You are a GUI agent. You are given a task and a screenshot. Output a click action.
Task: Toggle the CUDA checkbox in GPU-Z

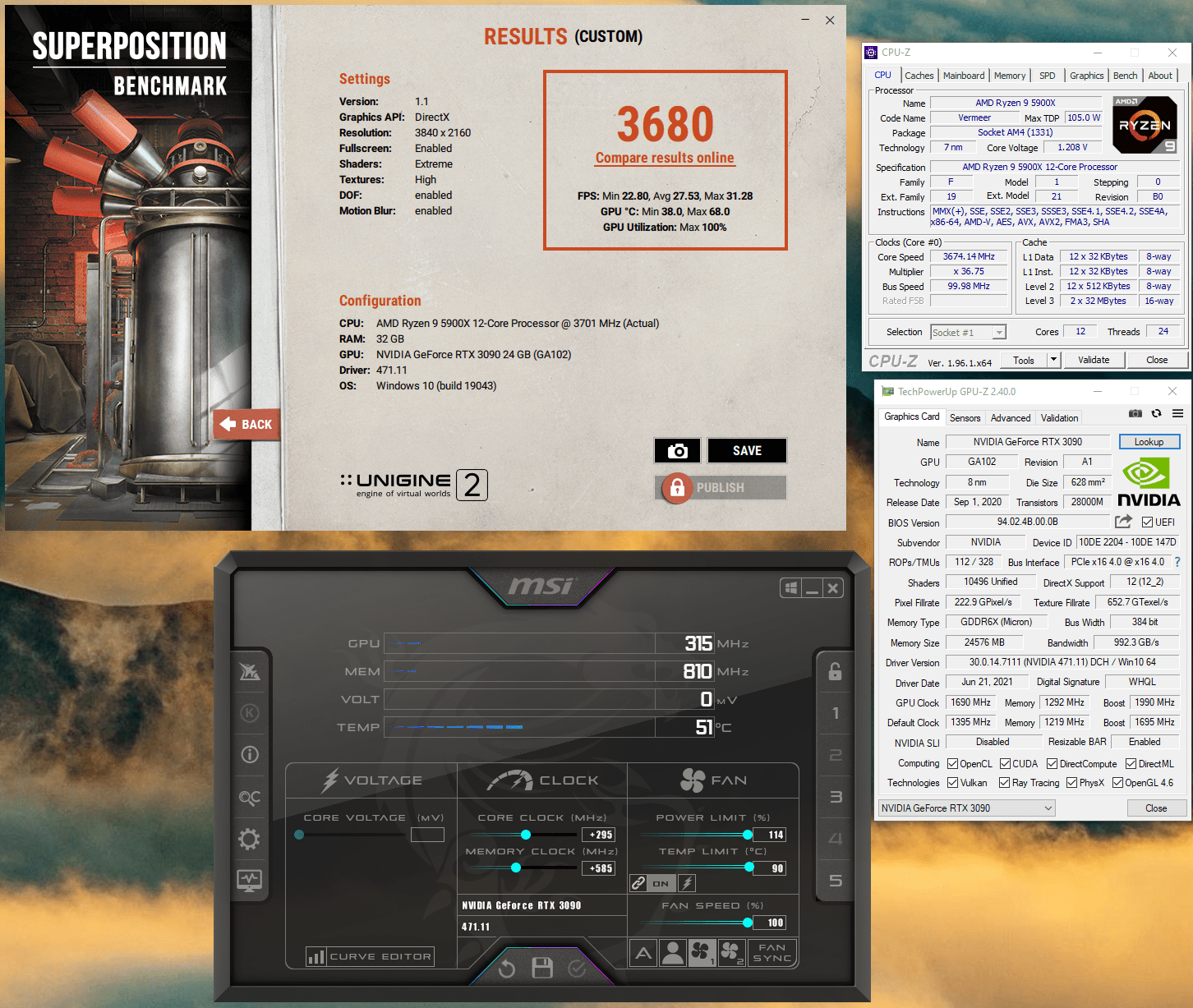point(1005,763)
